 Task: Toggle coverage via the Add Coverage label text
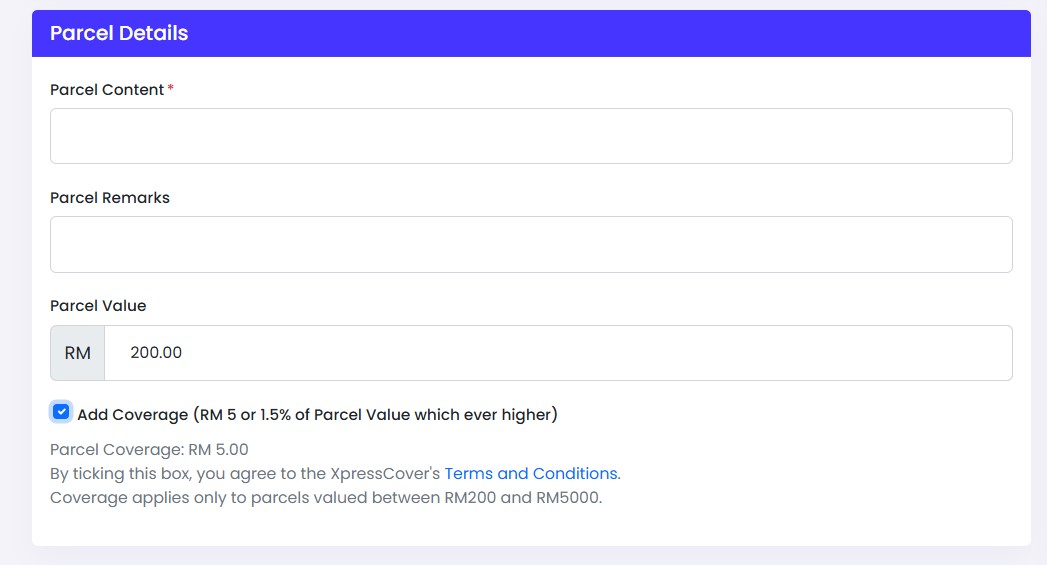tap(317, 415)
